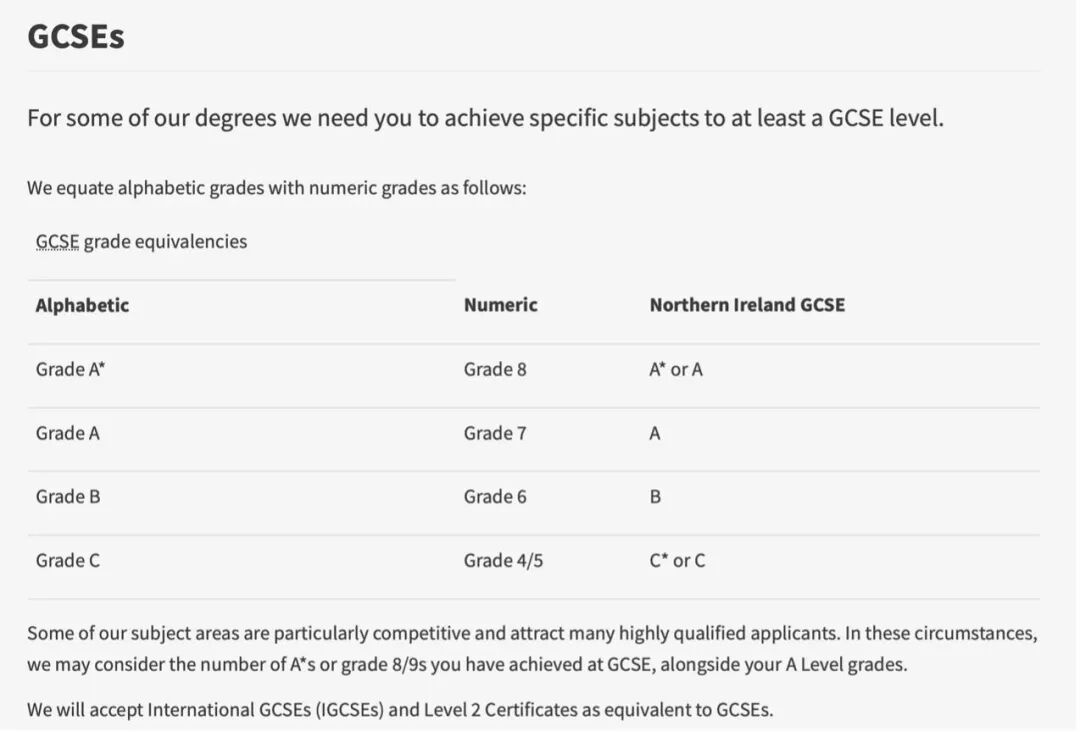Click the Northern Ireland GCSE column header
This screenshot has height=732, width=1080.
pos(747,306)
